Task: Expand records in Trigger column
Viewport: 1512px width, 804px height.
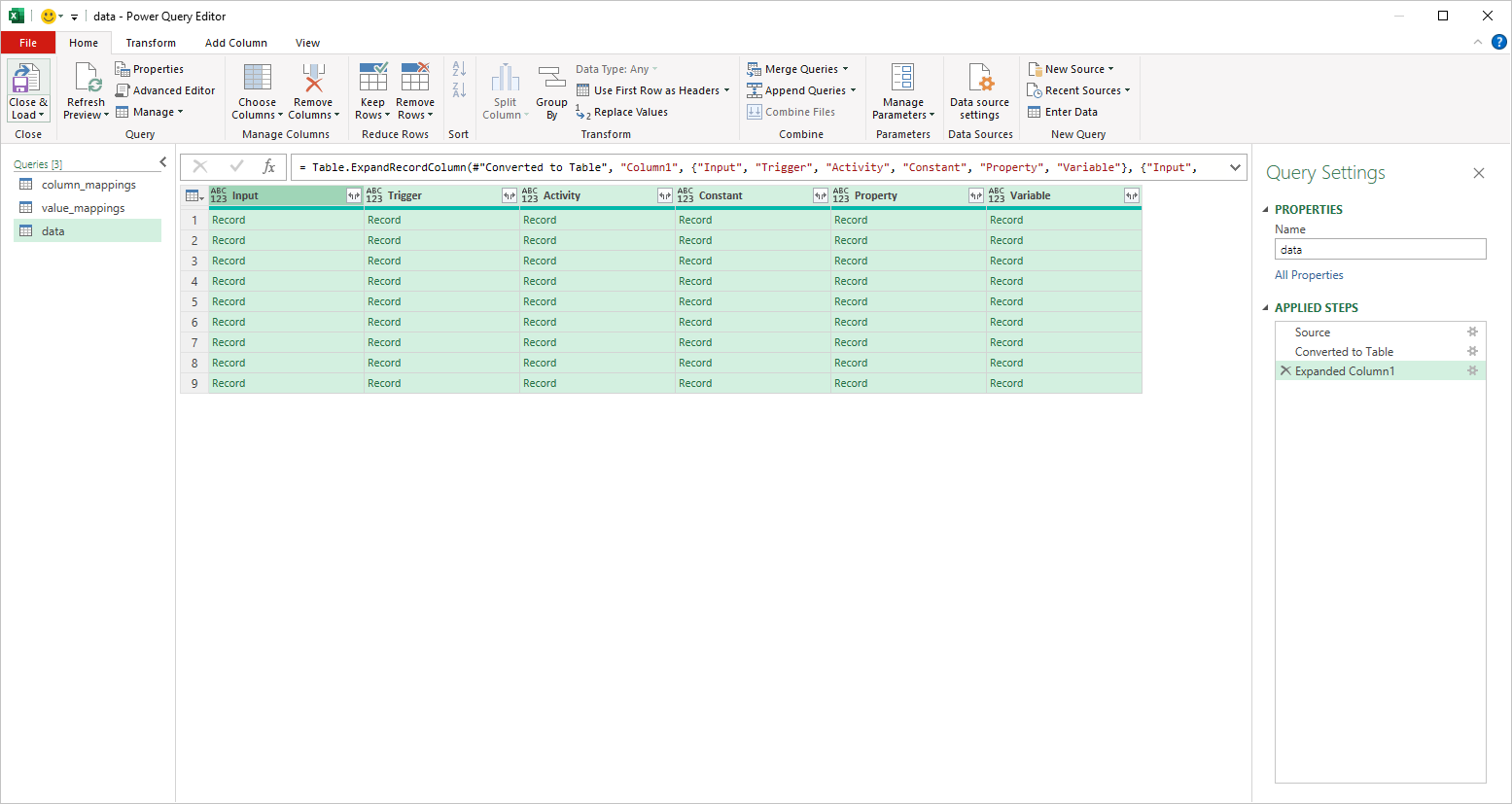Action: [510, 195]
